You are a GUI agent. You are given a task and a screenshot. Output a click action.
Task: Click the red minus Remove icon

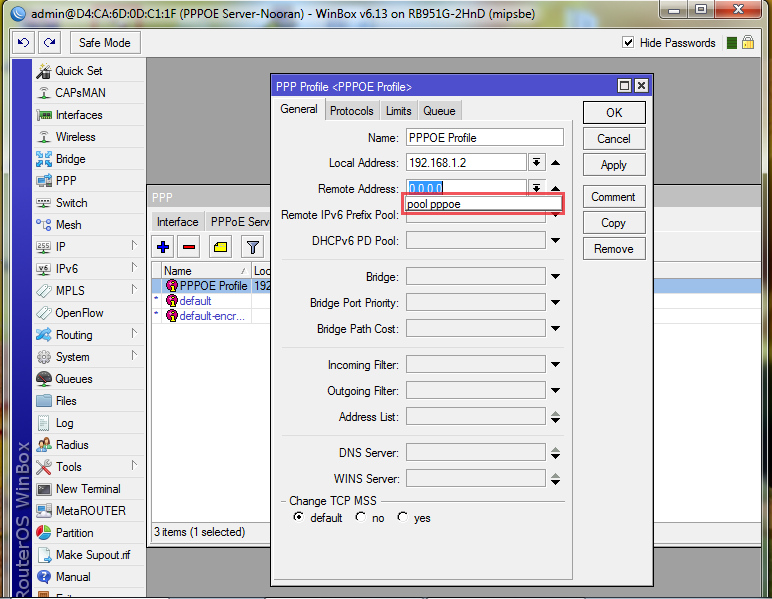tap(189, 247)
